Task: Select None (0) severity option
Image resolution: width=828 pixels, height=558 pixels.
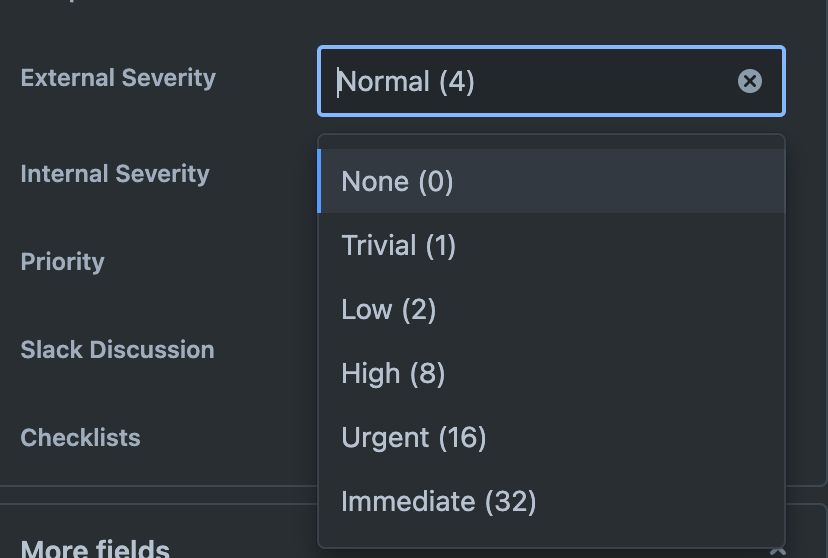Action: (x=397, y=182)
